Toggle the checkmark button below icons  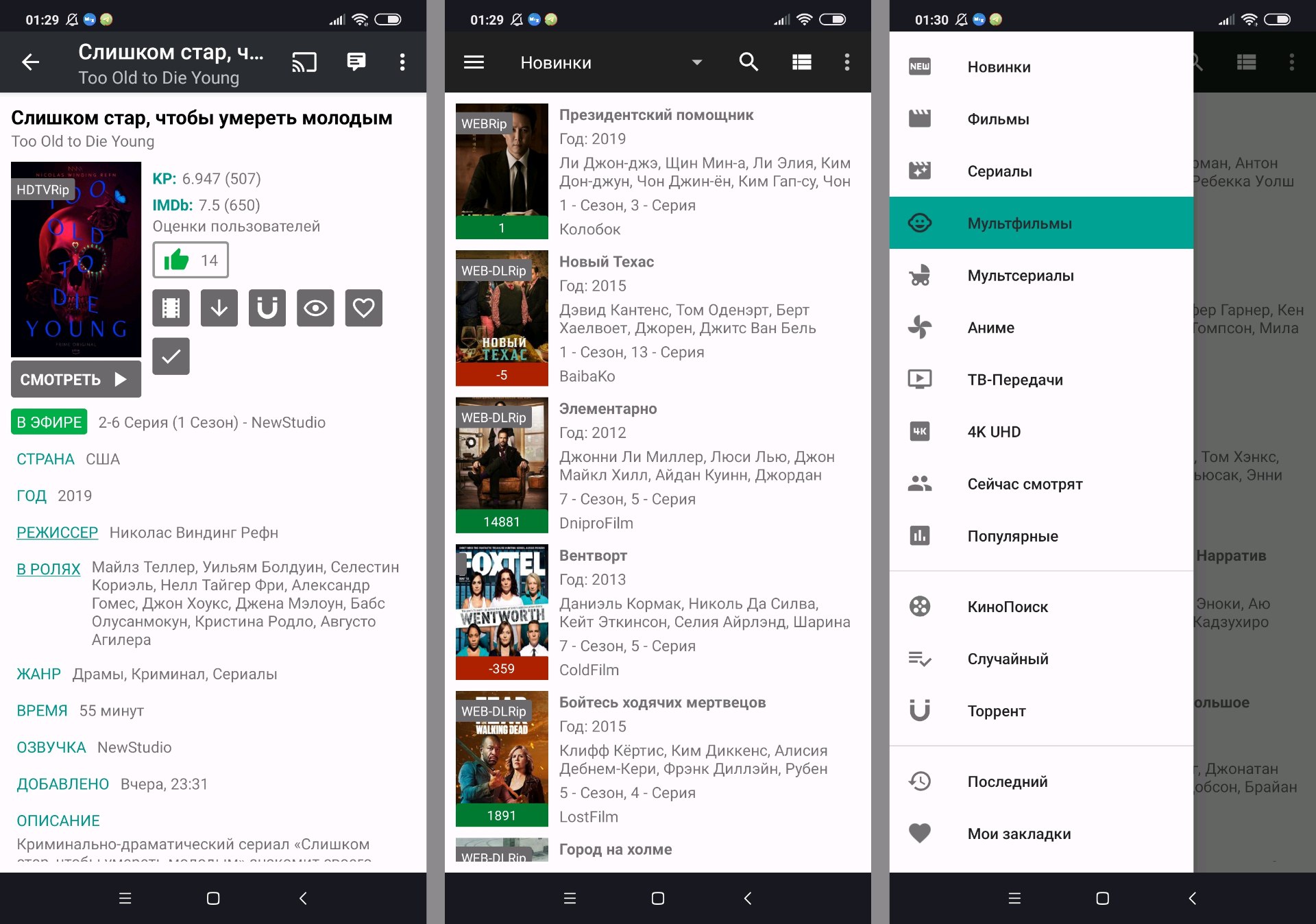tap(171, 356)
